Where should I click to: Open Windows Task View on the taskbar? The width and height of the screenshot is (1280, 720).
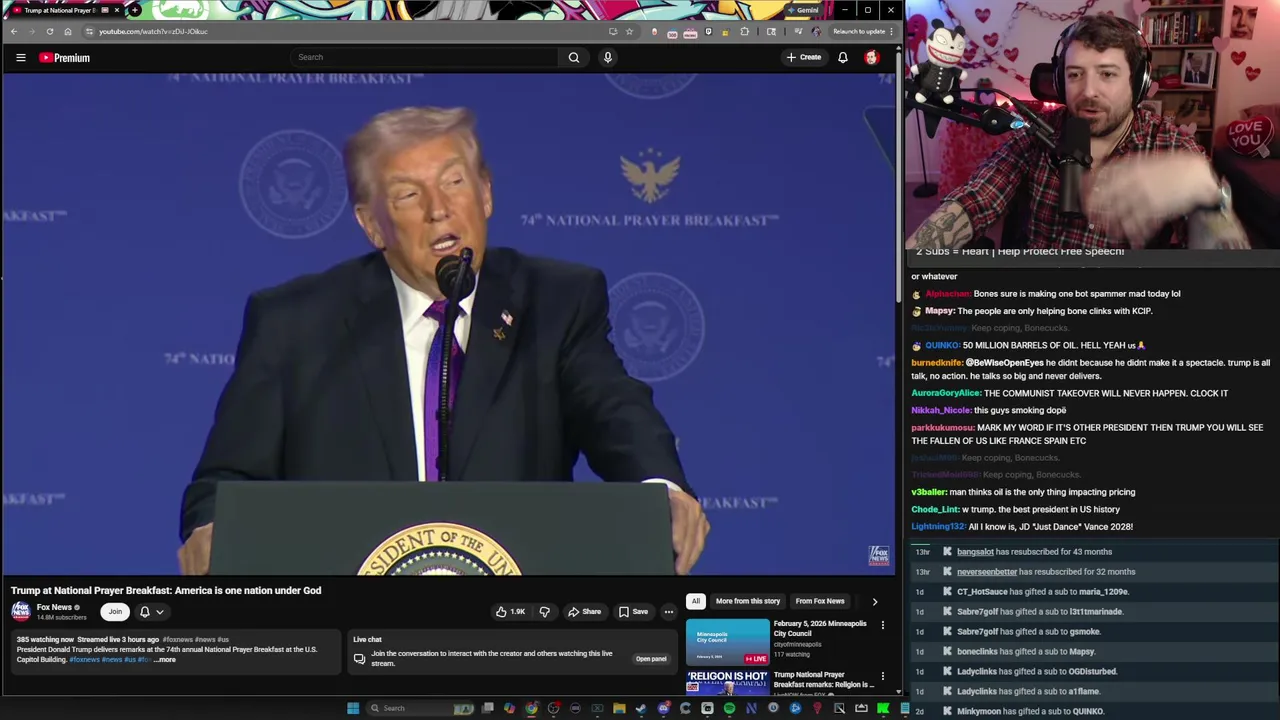487,708
